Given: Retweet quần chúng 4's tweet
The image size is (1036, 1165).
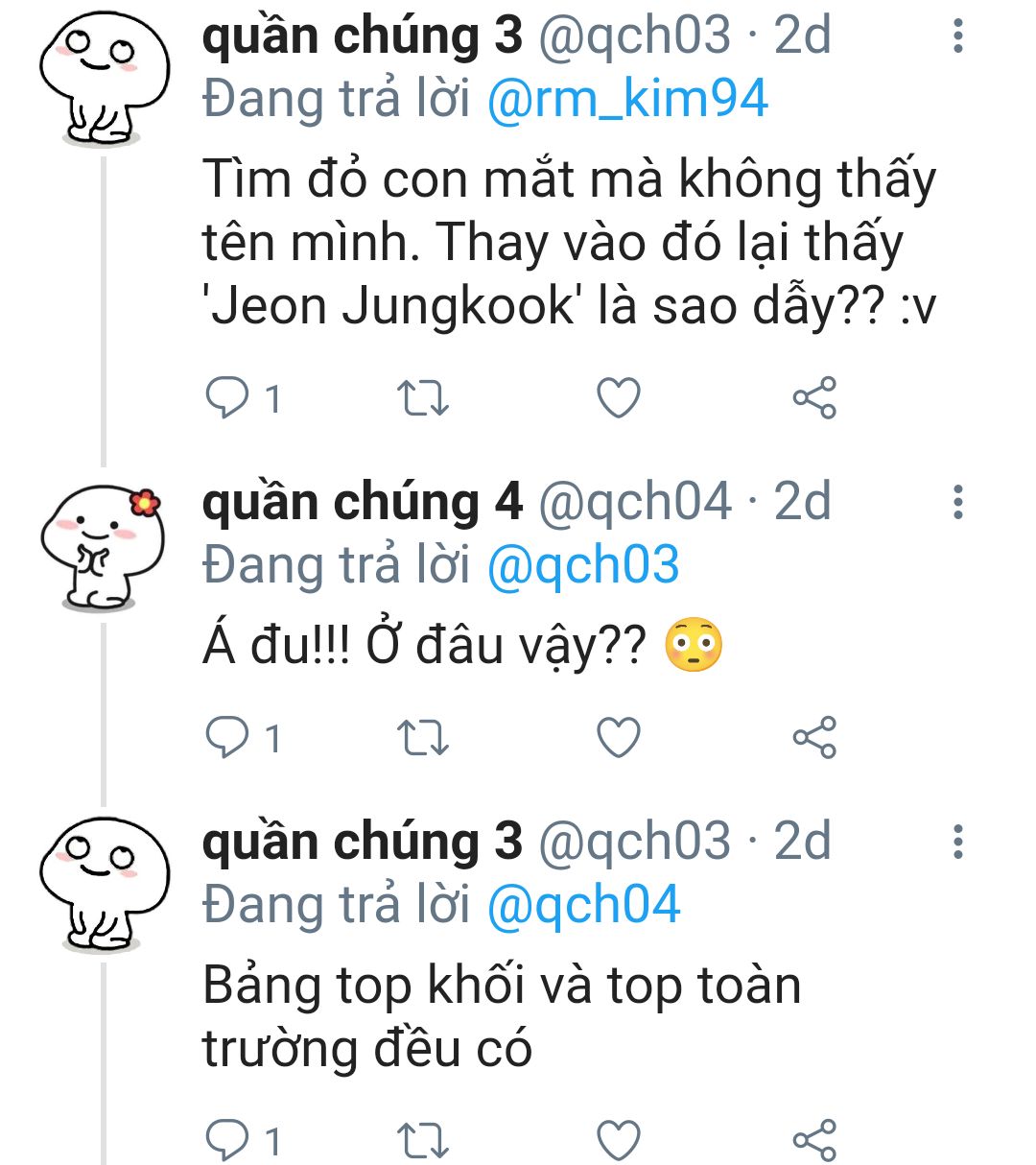Looking at the screenshot, I should (423, 737).
